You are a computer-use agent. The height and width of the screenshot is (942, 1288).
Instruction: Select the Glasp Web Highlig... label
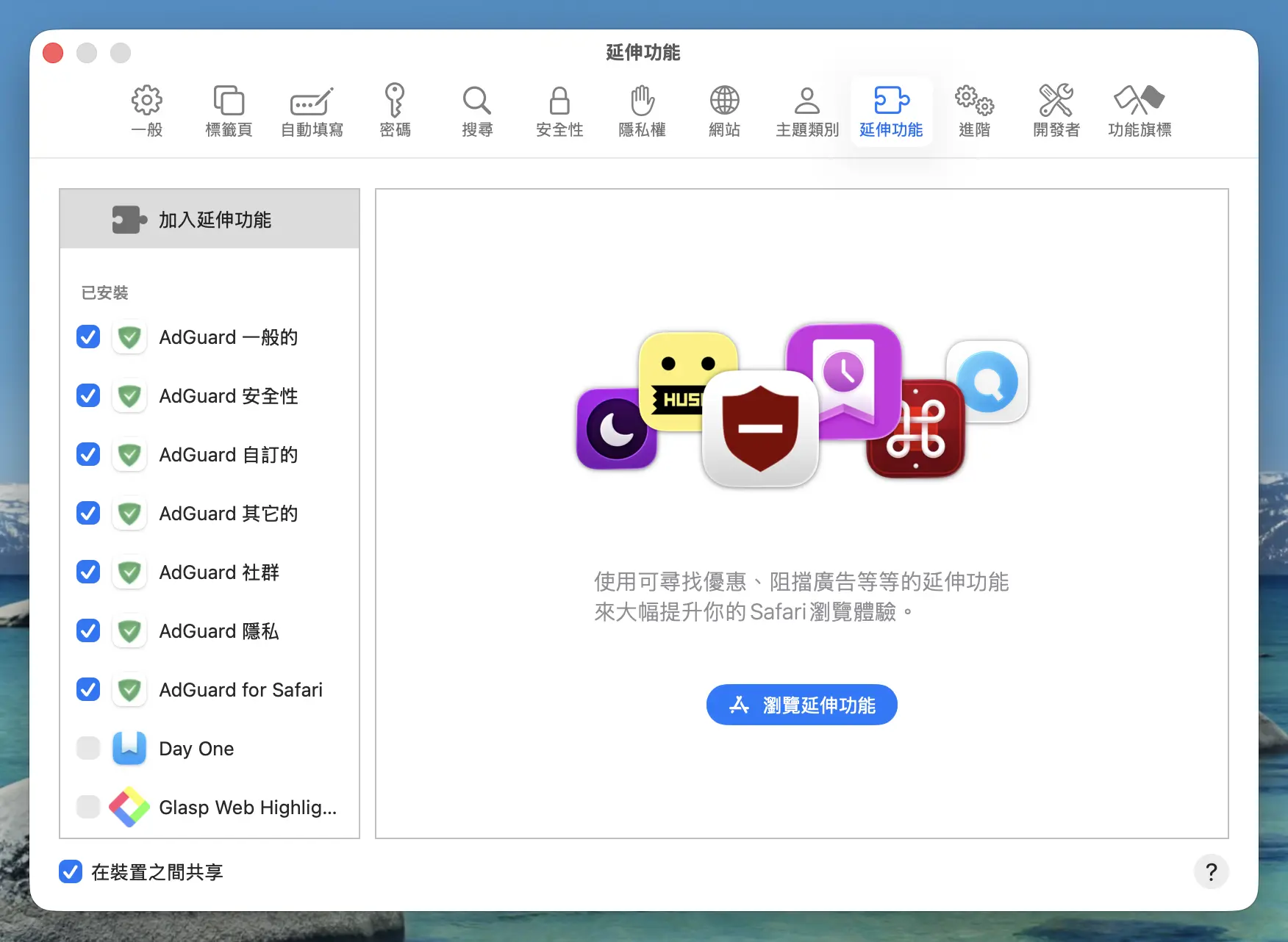pos(248,808)
